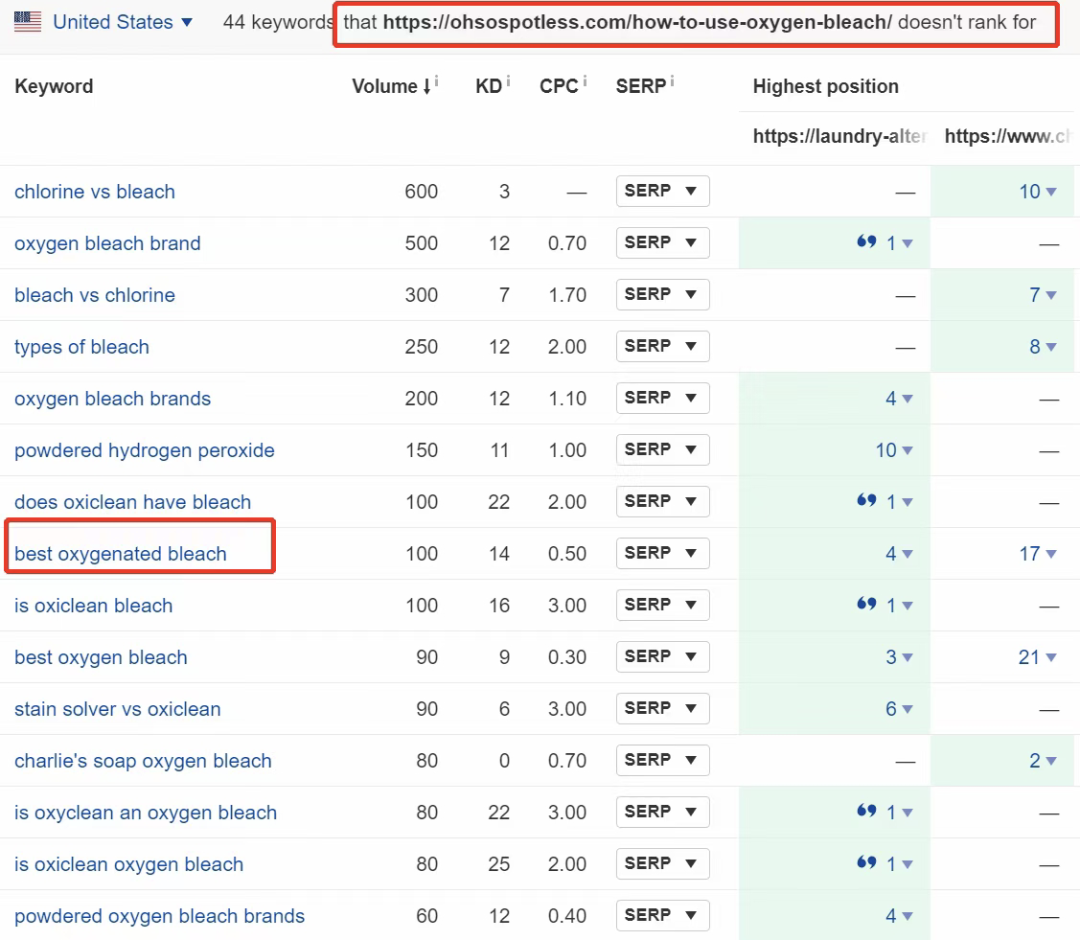
Task: Click the info icon beside KD header
Action: [508, 82]
